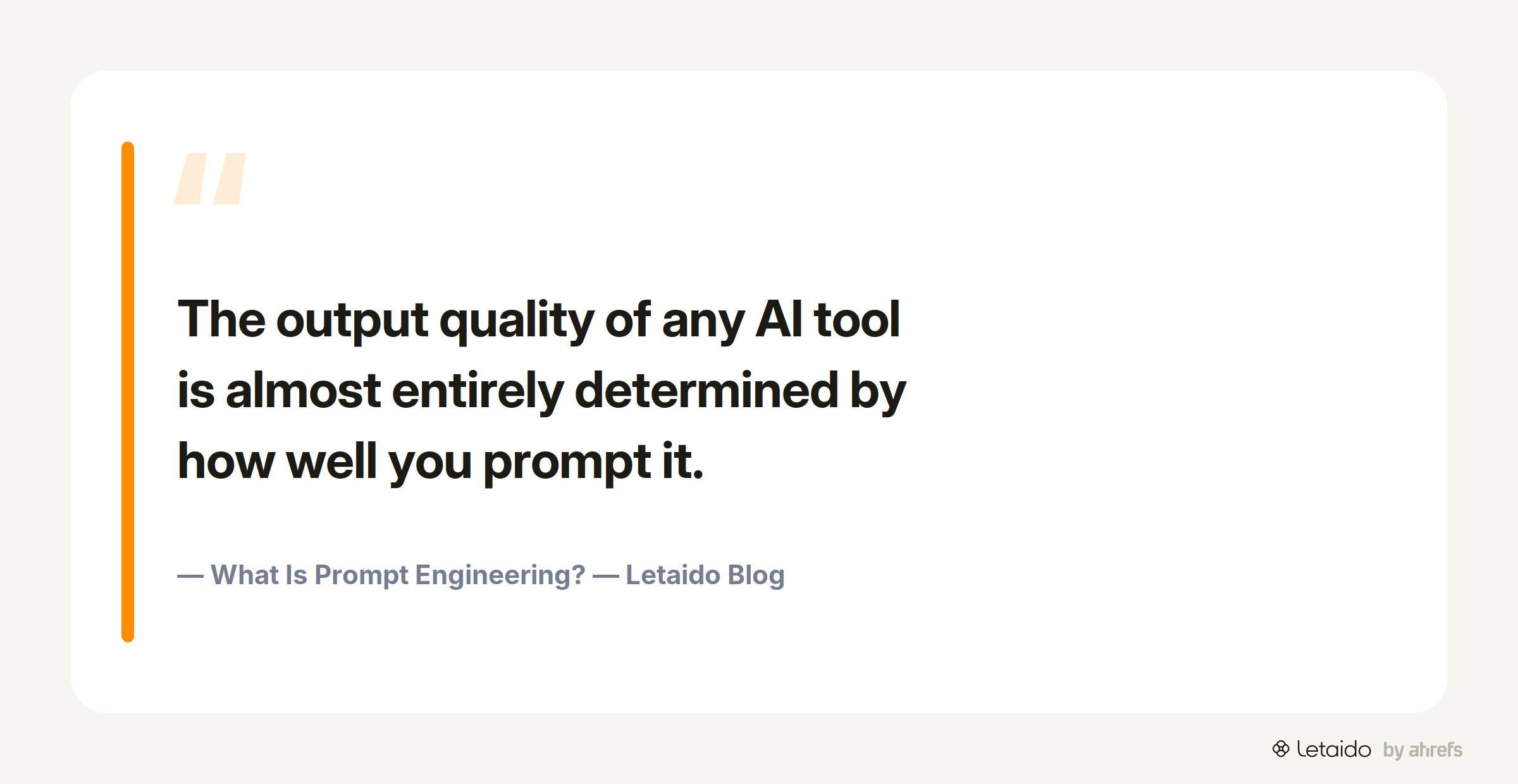The width and height of the screenshot is (1518, 784).
Task: Click the "by ahrefs" text
Action: [x=1422, y=750]
